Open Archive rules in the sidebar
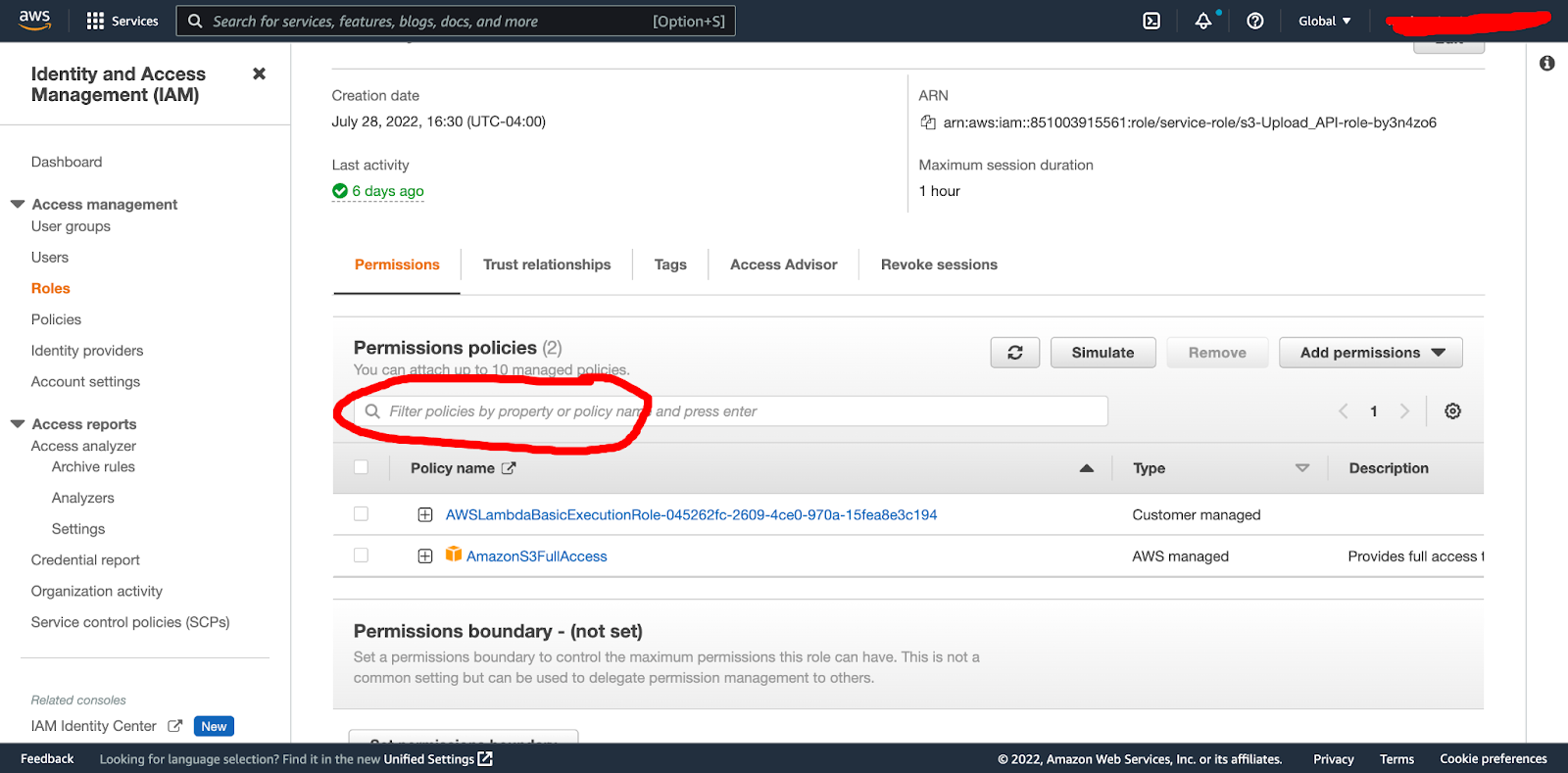This screenshot has width=1568, height=773. 93,467
